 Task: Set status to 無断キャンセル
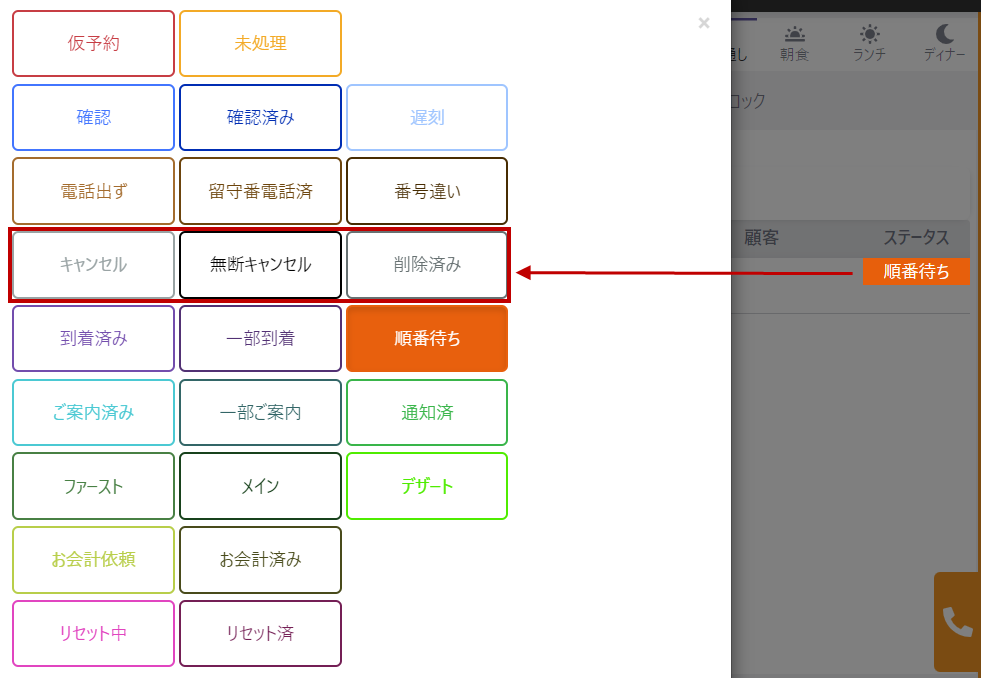pyautogui.click(x=260, y=265)
